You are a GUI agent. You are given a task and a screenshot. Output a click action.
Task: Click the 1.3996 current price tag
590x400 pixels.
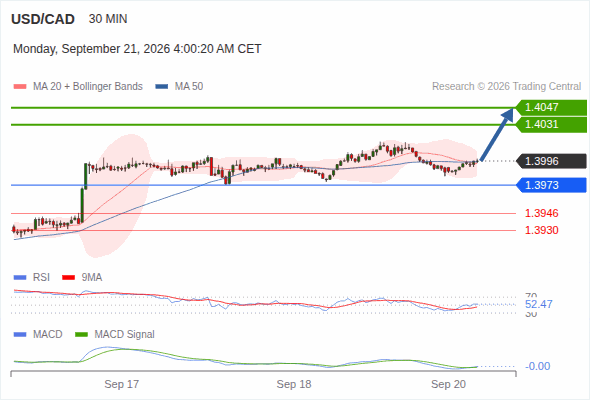point(551,161)
